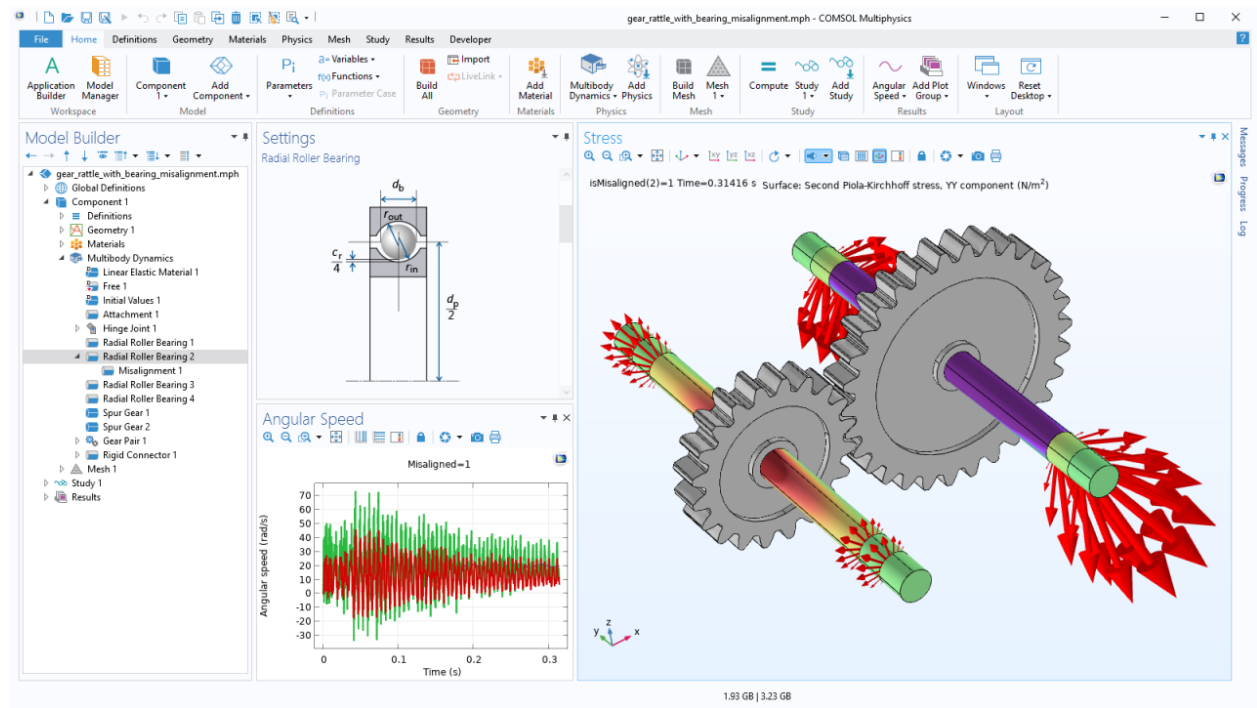This screenshot has width=1257, height=708.
Task: Click Zoom Out in the Stress graphics toolbar
Action: coord(607,156)
